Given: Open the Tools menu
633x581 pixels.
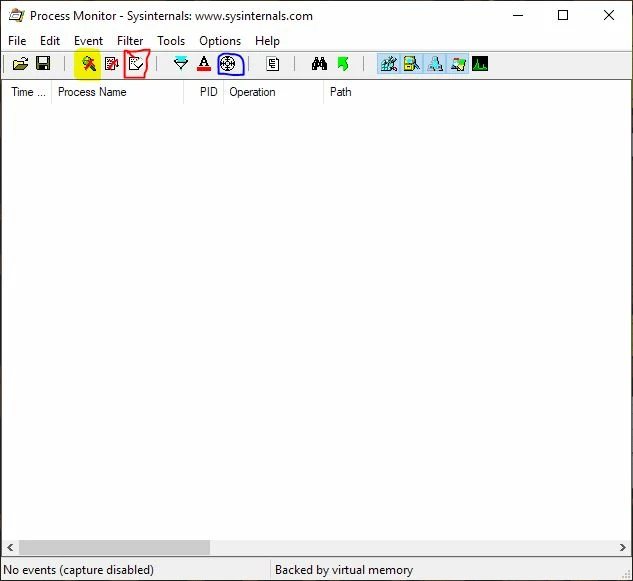Looking at the screenshot, I should (171, 41).
